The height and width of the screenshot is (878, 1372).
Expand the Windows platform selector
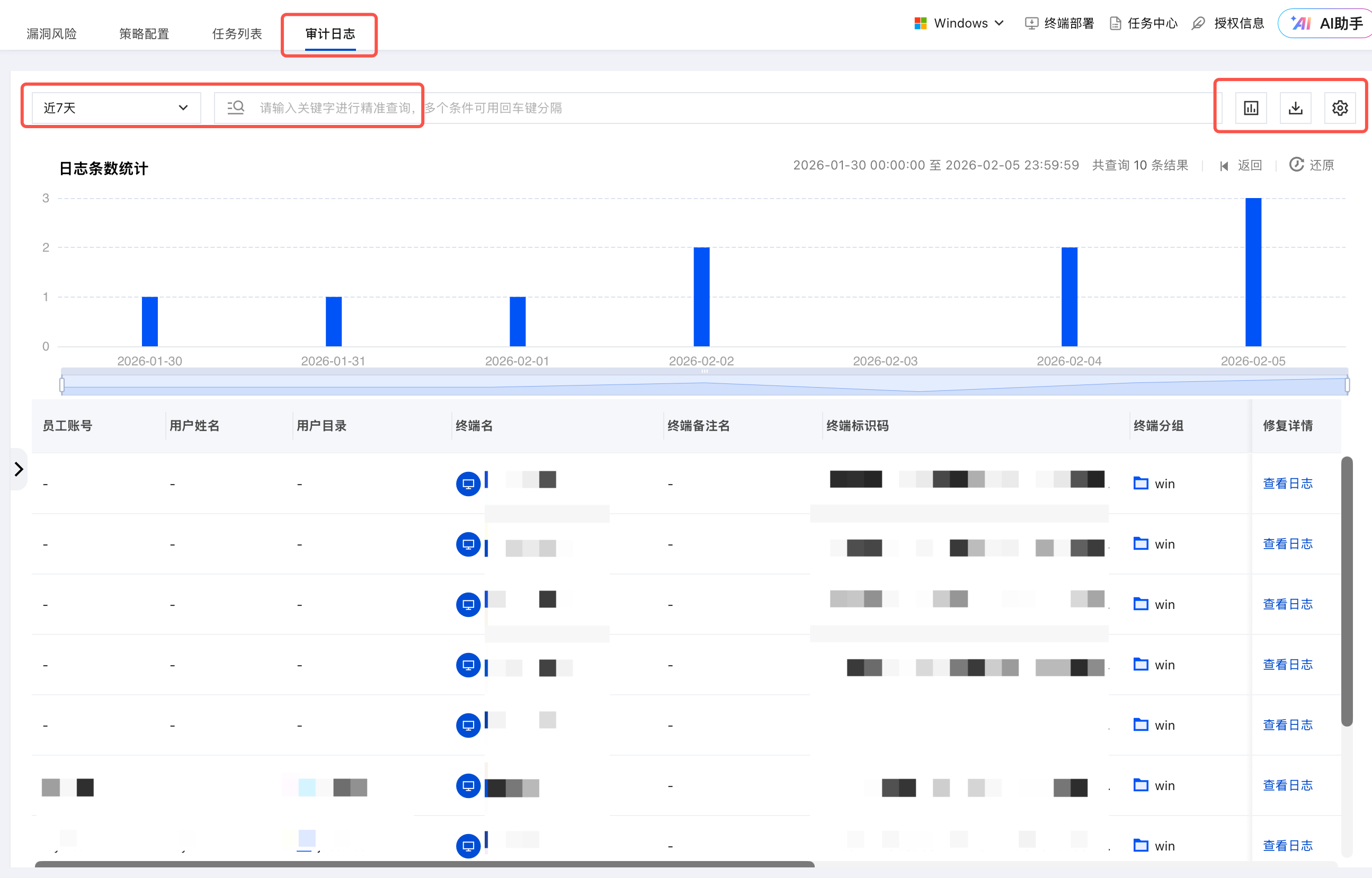(x=960, y=23)
